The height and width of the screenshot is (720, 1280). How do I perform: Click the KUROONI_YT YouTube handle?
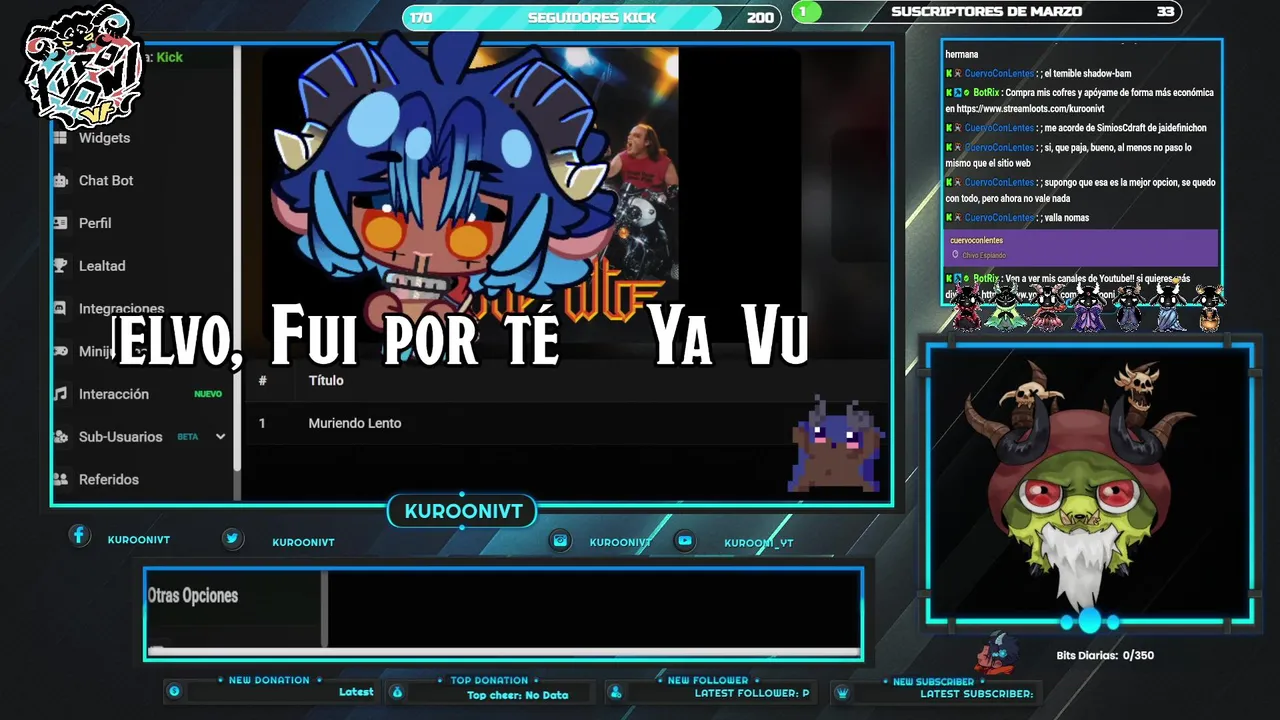tap(759, 543)
